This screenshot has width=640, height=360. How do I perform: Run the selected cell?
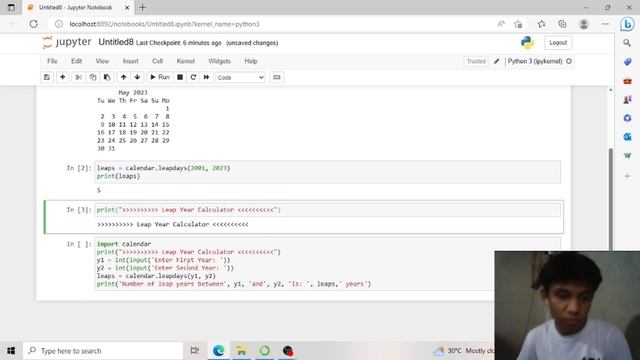click(x=160, y=77)
